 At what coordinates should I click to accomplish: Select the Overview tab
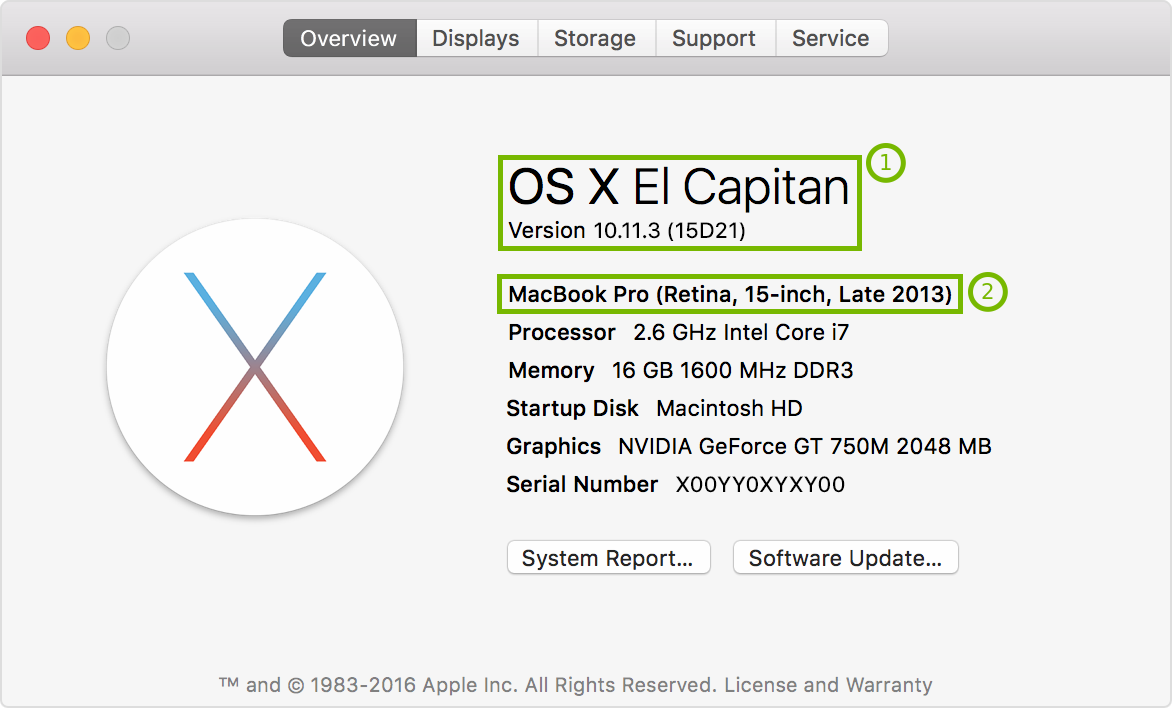(348, 38)
